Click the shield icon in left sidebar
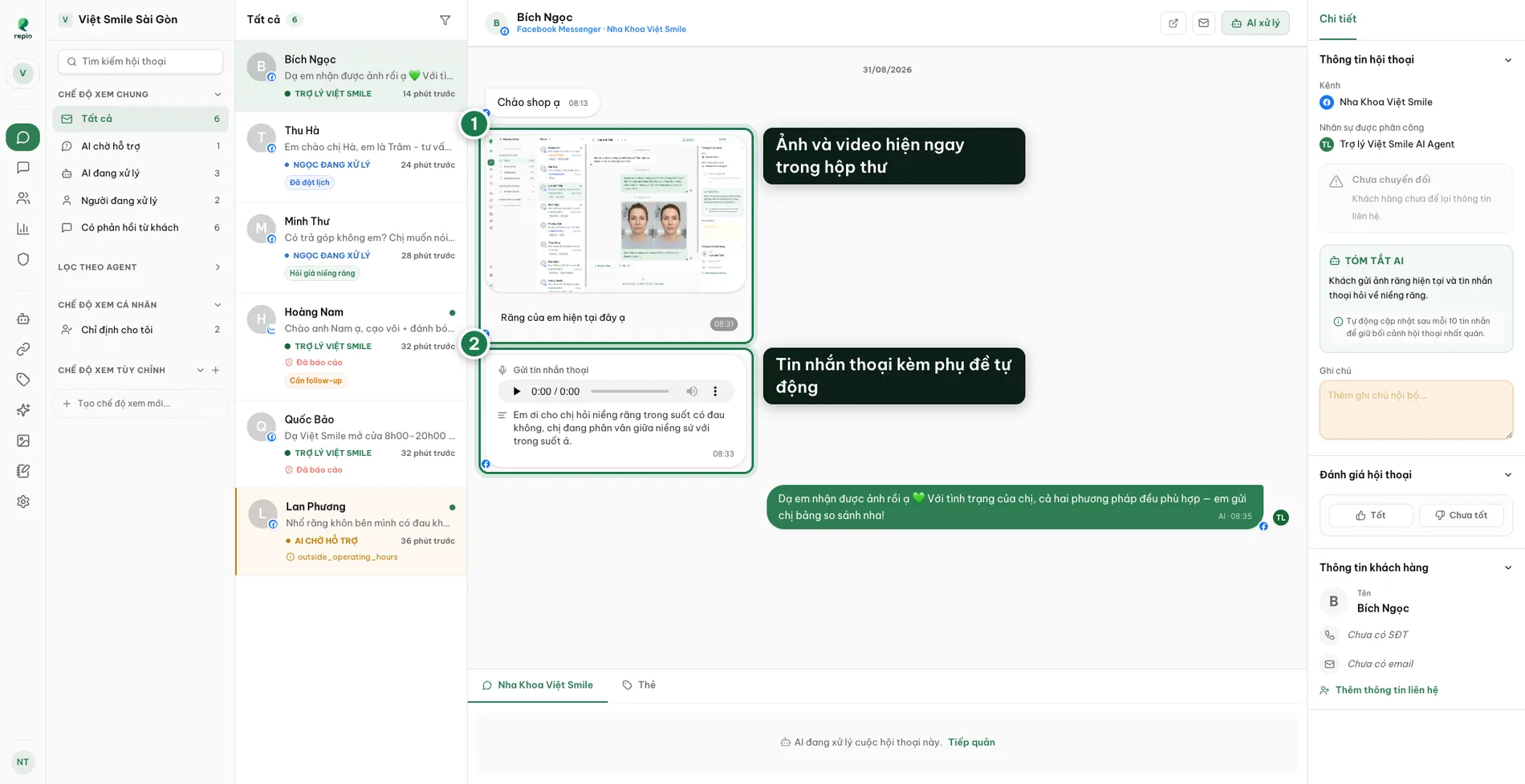Image resolution: width=1525 pixels, height=784 pixels. [x=23, y=259]
